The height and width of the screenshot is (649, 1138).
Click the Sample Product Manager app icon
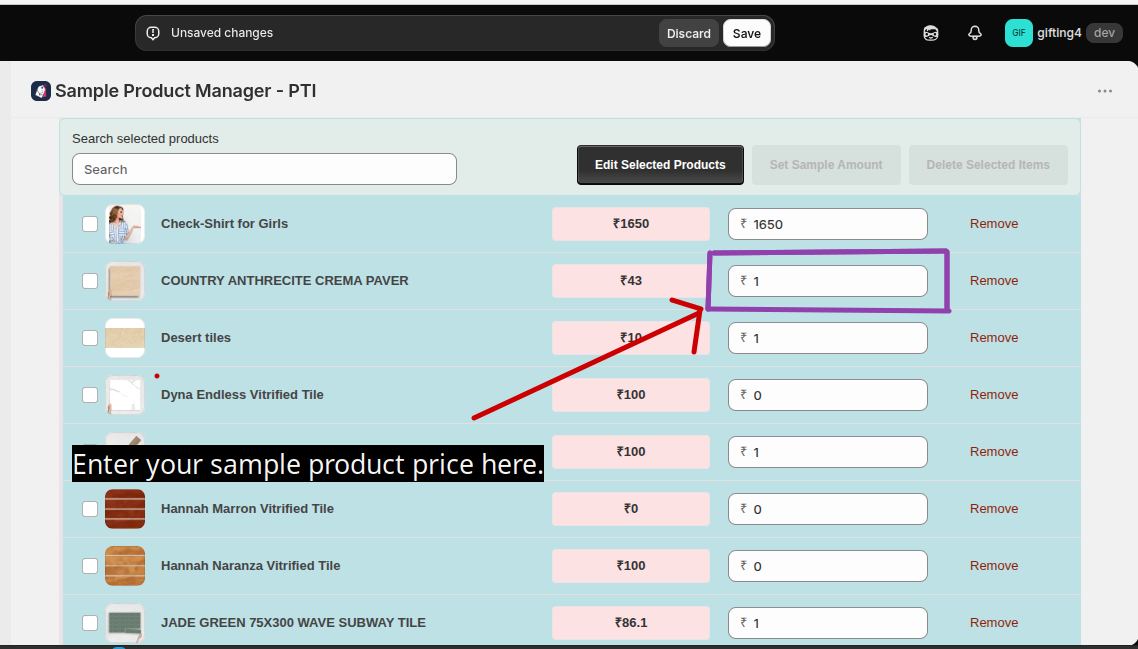coord(41,91)
